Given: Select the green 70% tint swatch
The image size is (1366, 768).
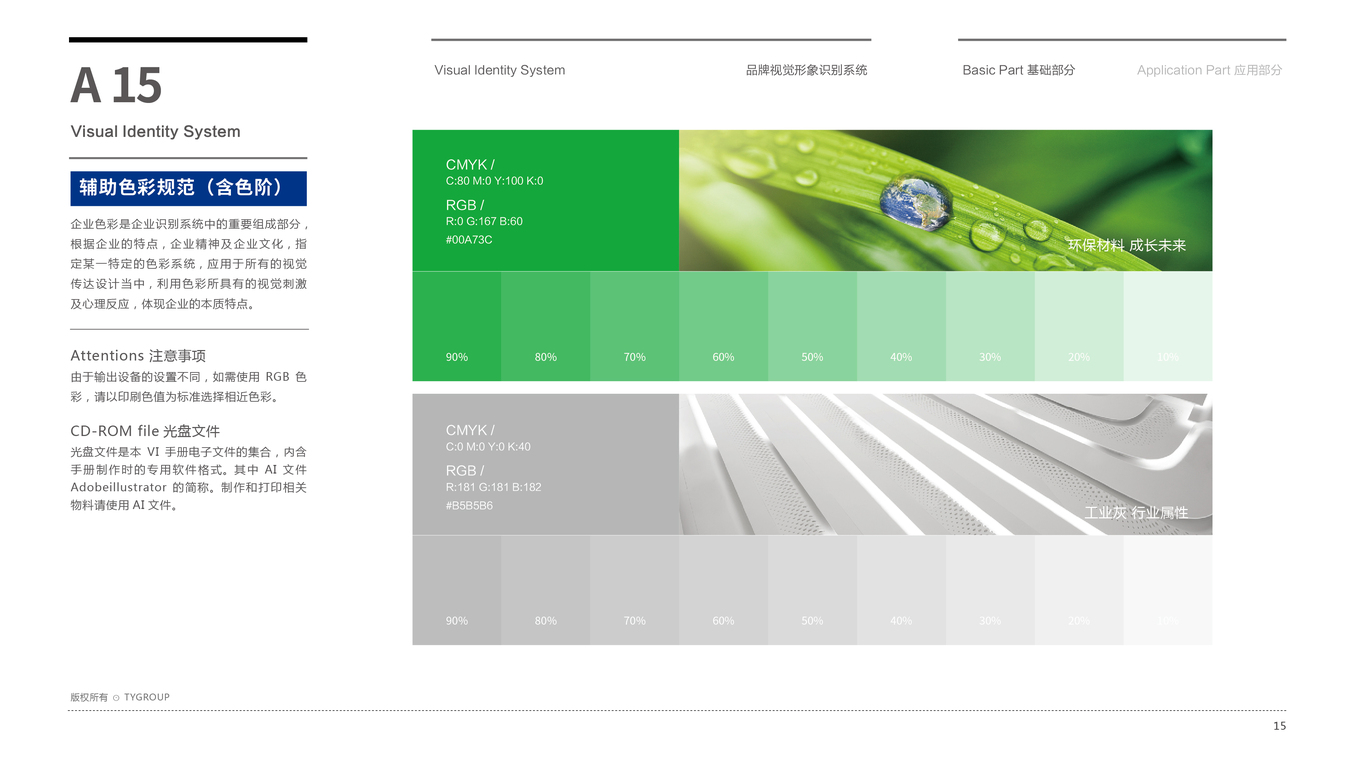Looking at the screenshot, I should point(635,326).
